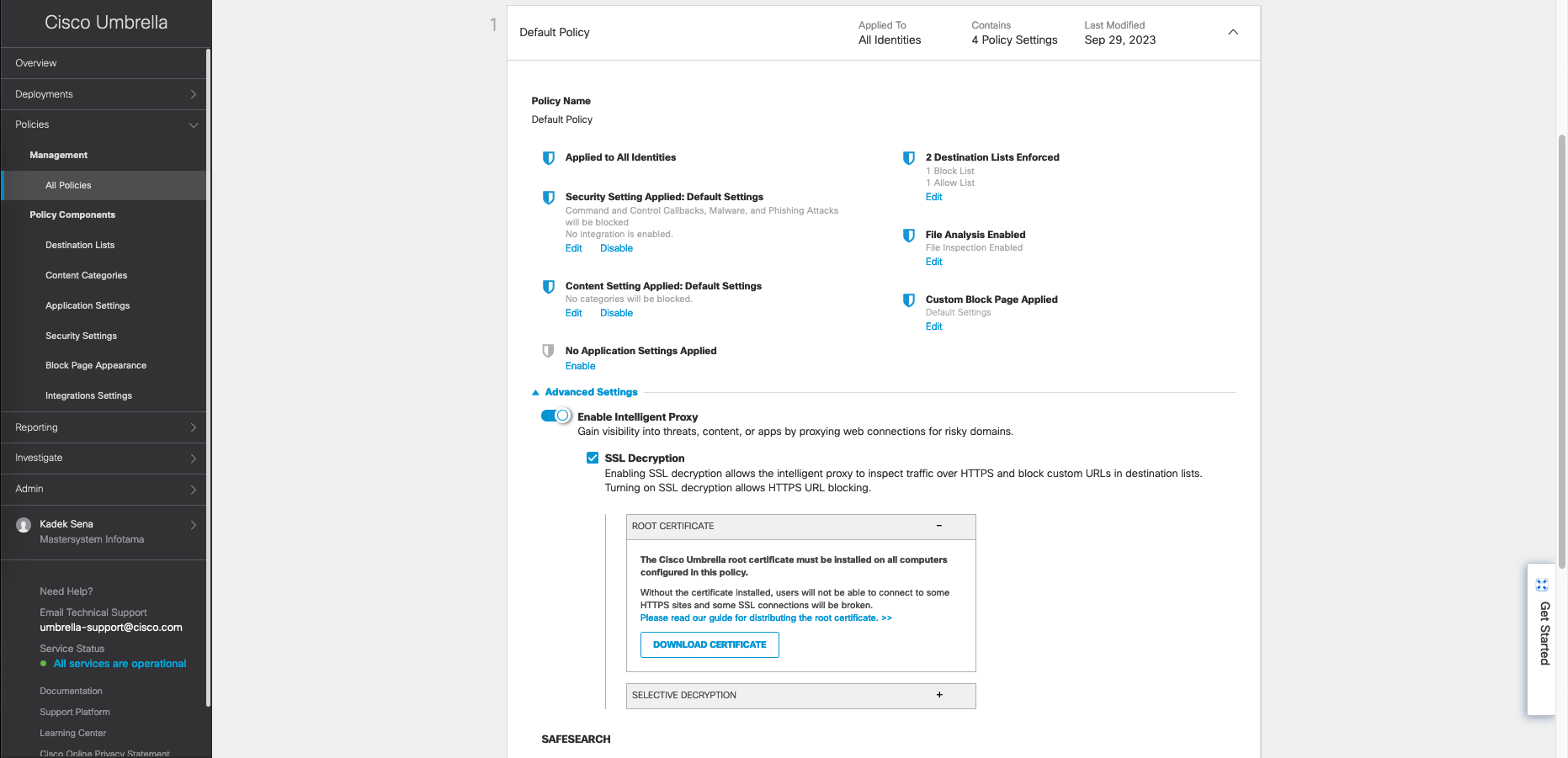This screenshot has height=758, width=1568.
Task: Click the Destination Lists Enforced shield icon
Action: 908,158
